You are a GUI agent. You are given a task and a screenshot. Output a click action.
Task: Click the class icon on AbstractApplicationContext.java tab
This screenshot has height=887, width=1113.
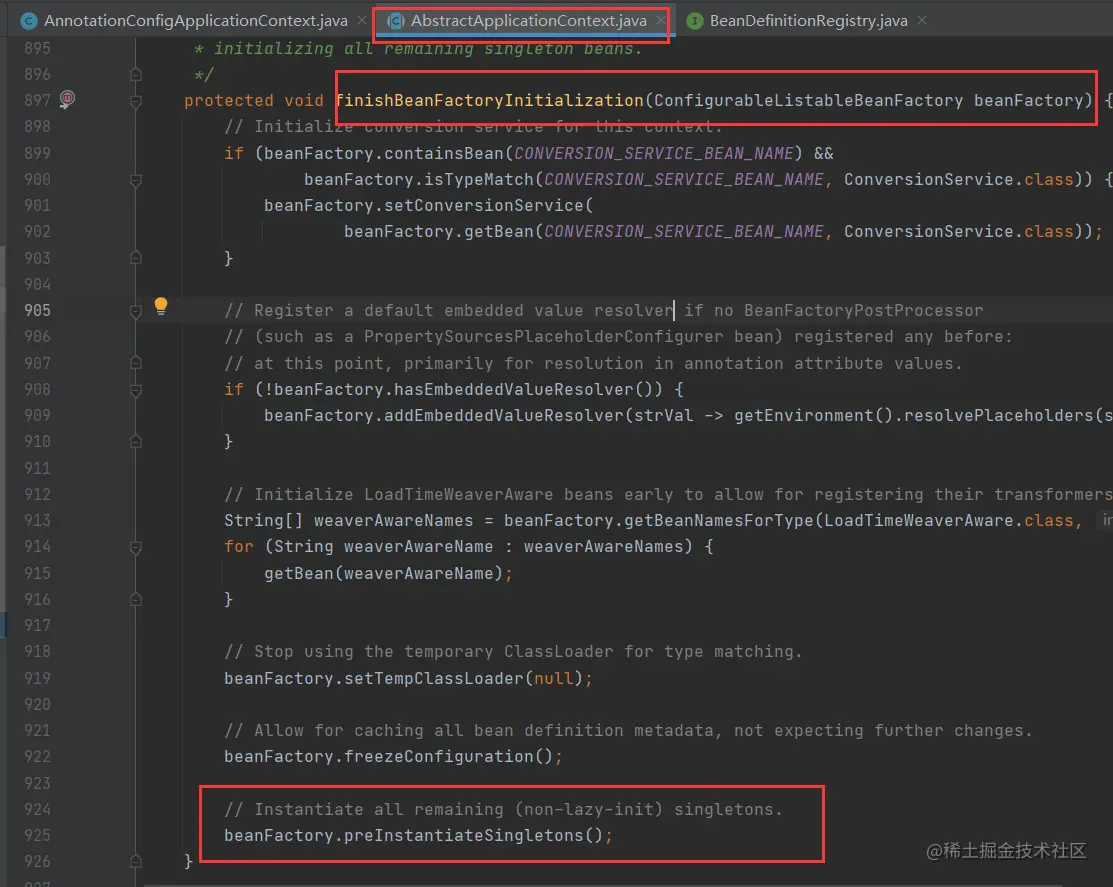(x=396, y=21)
